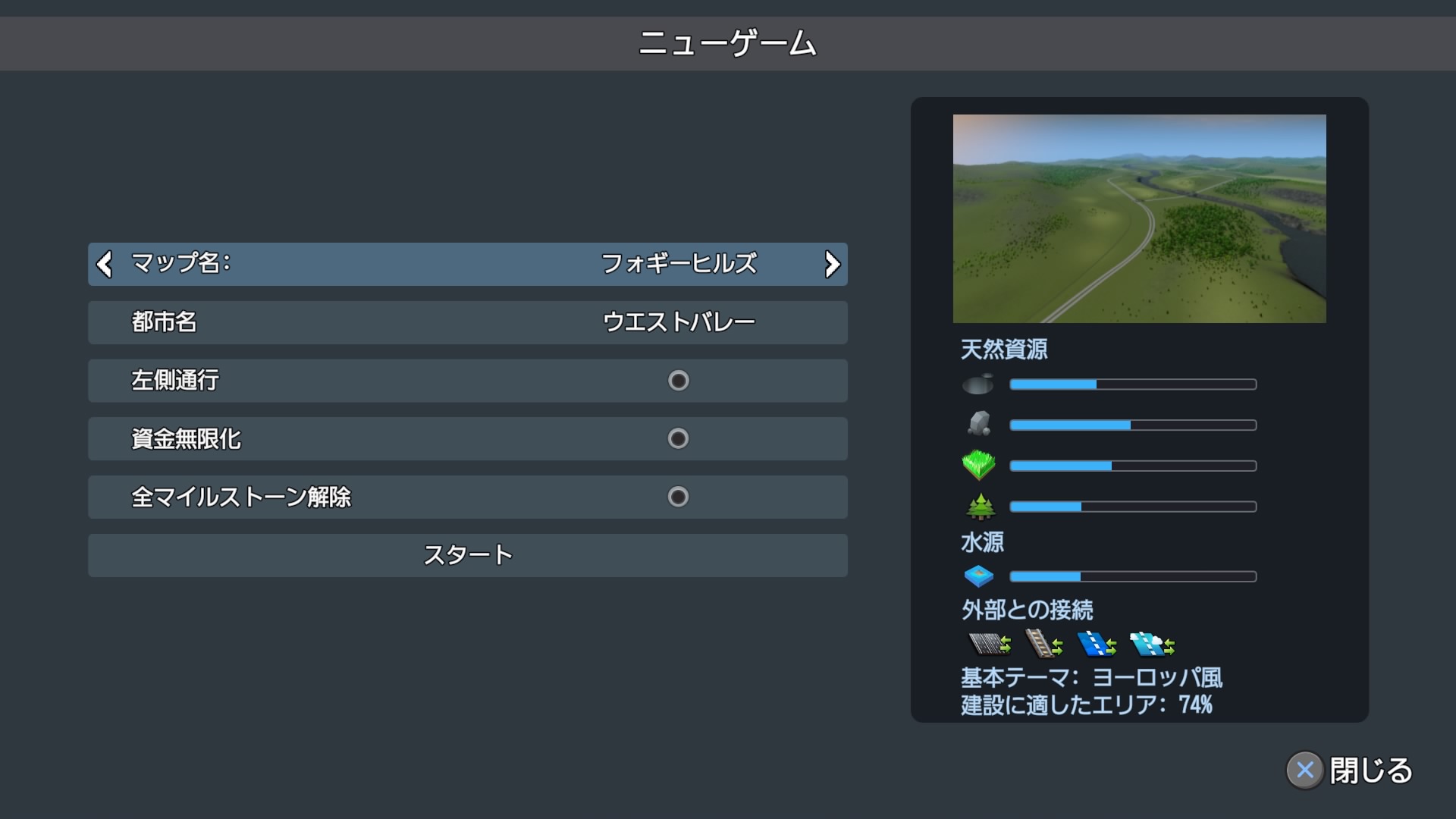This screenshot has width=1456, height=819.
Task: Click the forestry pine trees icon
Action: 980,506
